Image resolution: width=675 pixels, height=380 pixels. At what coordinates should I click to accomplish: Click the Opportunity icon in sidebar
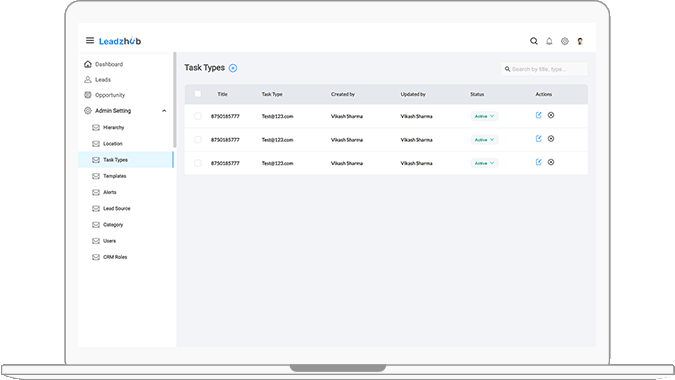pos(88,95)
